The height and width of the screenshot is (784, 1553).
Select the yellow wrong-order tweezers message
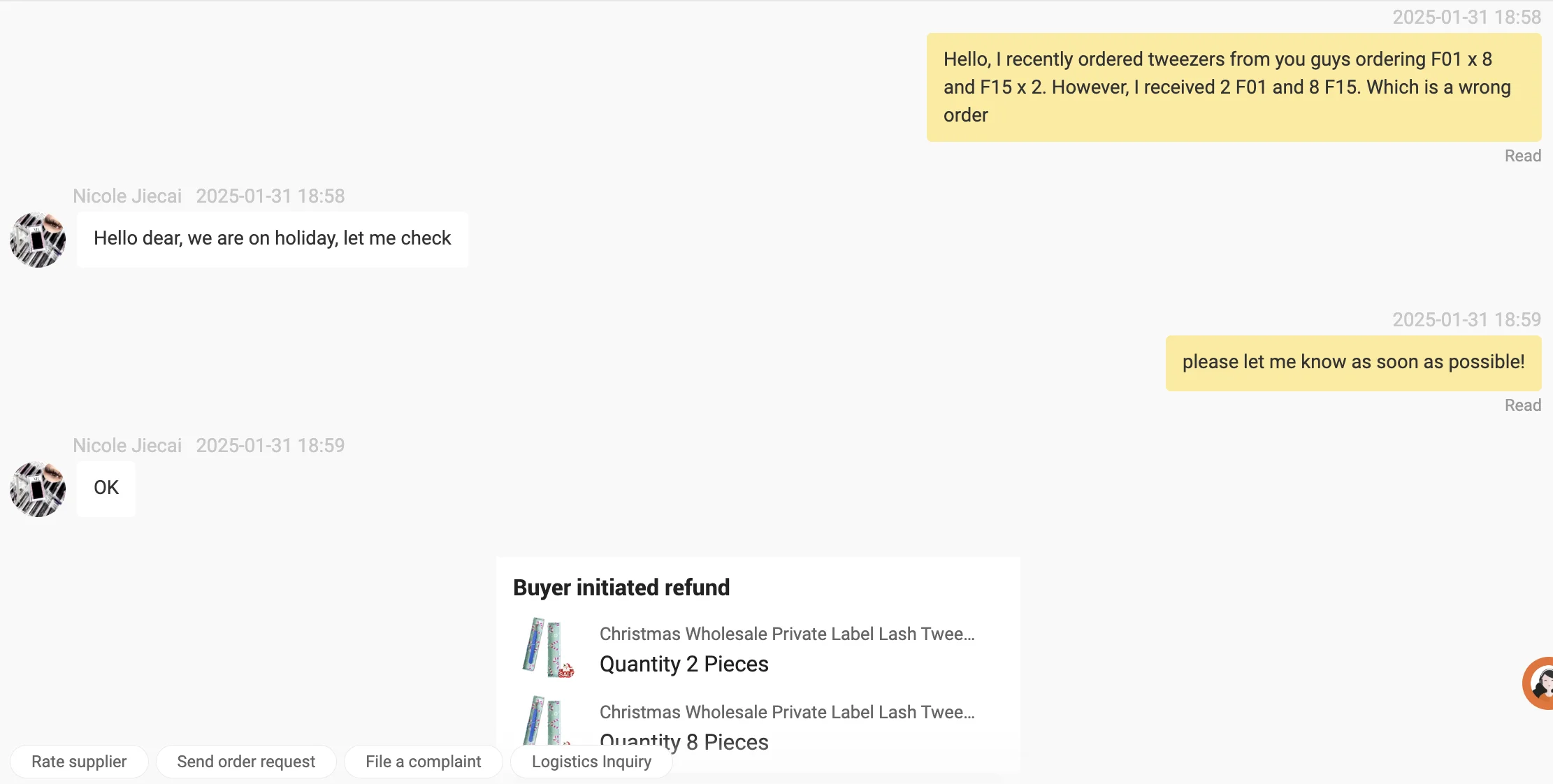pos(1234,87)
